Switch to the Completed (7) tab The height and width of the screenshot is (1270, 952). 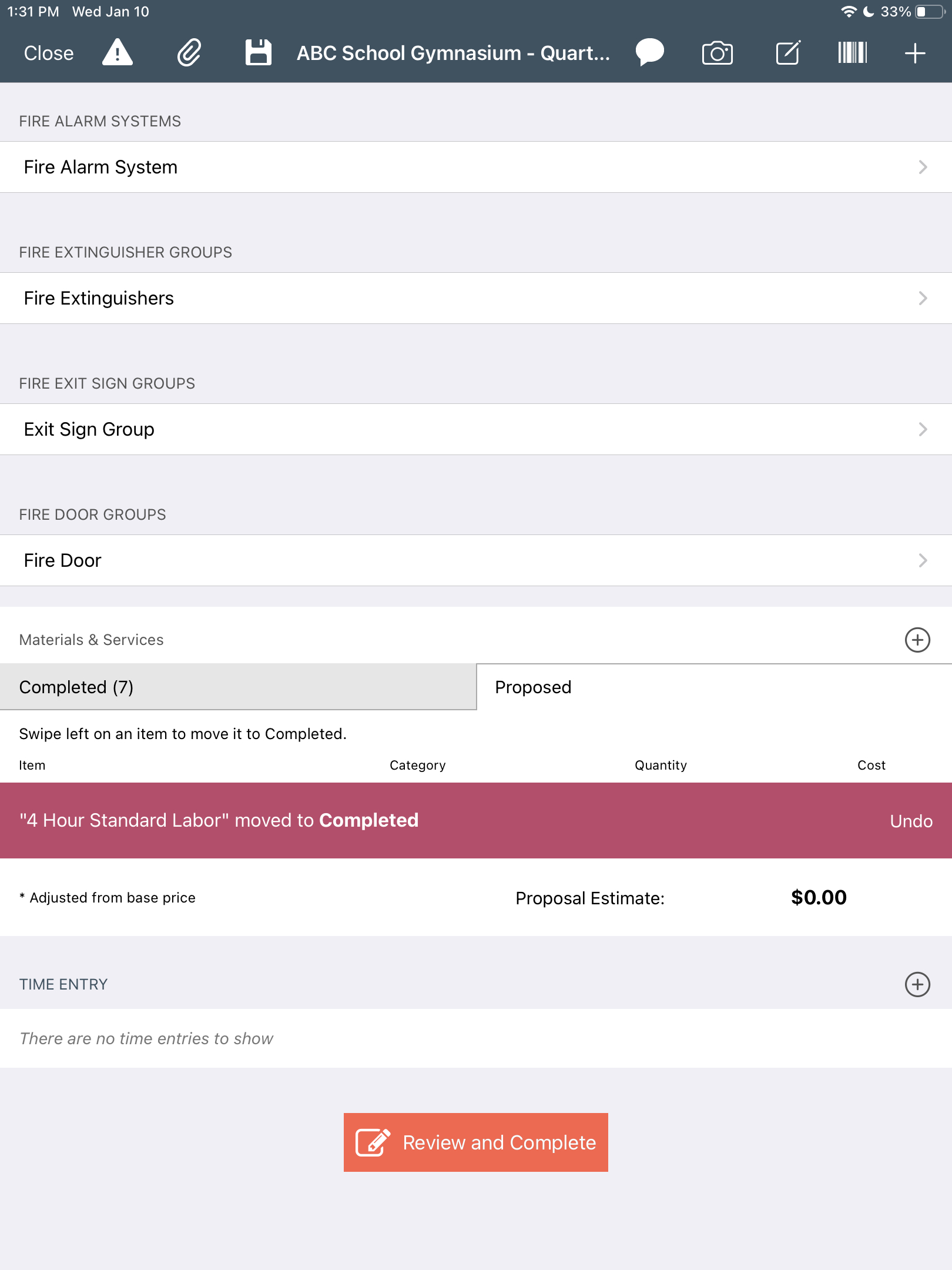click(x=238, y=687)
